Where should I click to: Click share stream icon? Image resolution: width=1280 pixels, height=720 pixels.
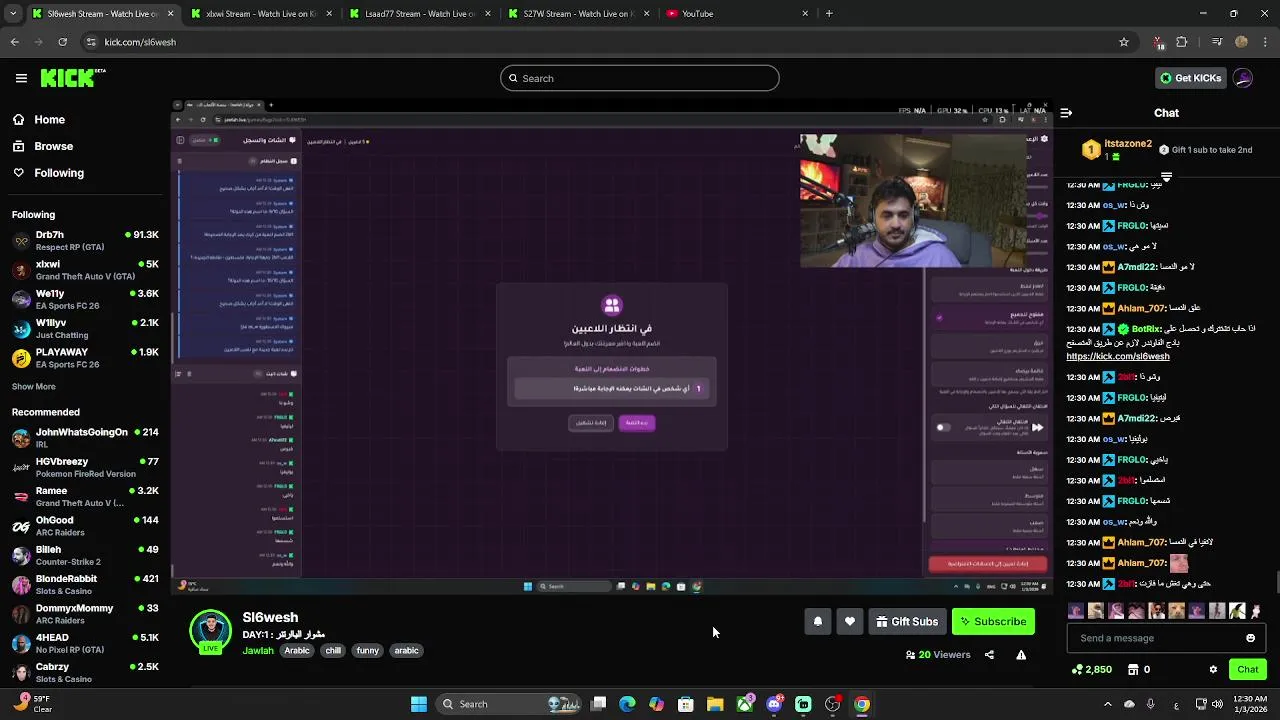(x=989, y=655)
